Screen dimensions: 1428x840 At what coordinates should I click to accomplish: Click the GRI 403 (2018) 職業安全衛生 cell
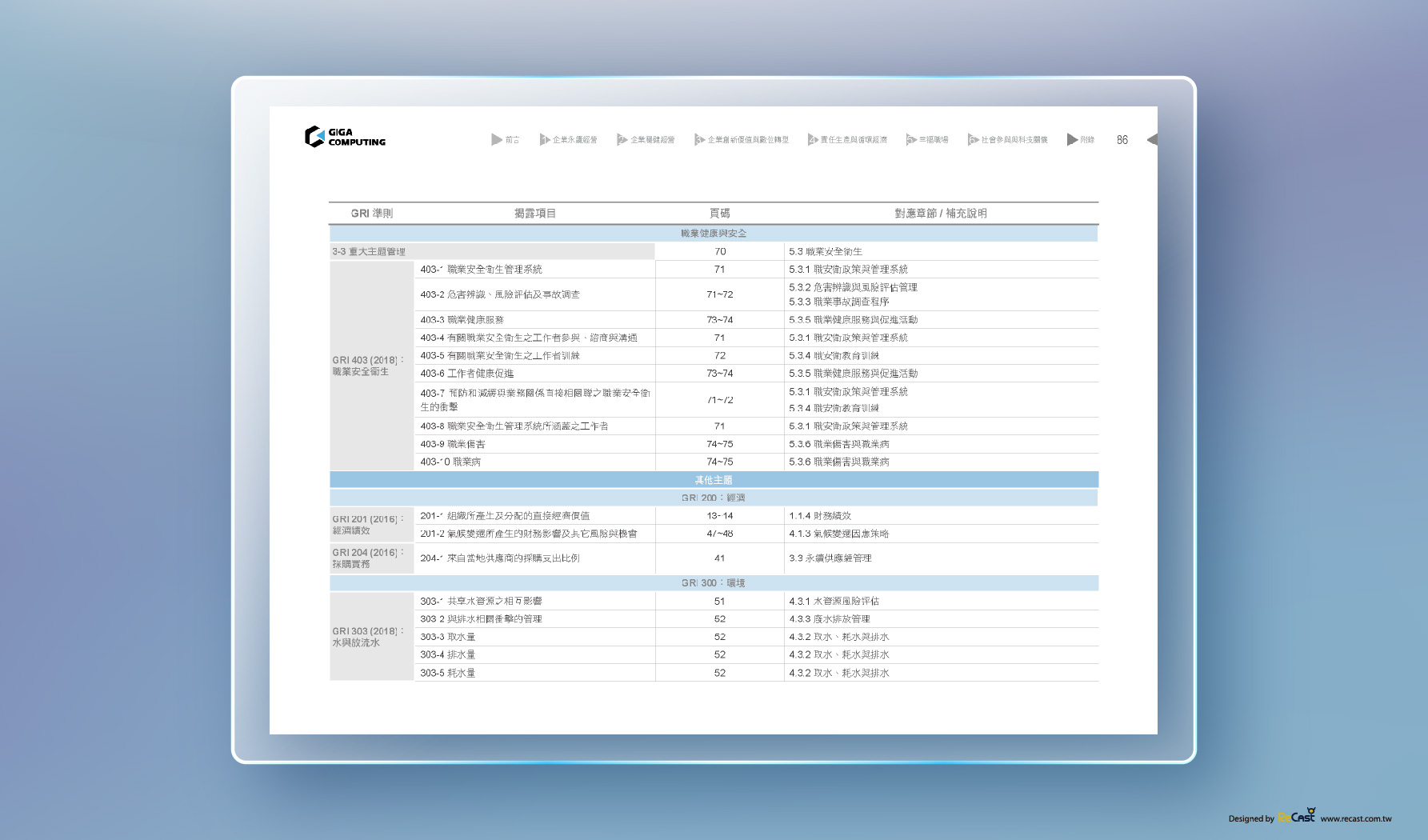tap(371, 366)
